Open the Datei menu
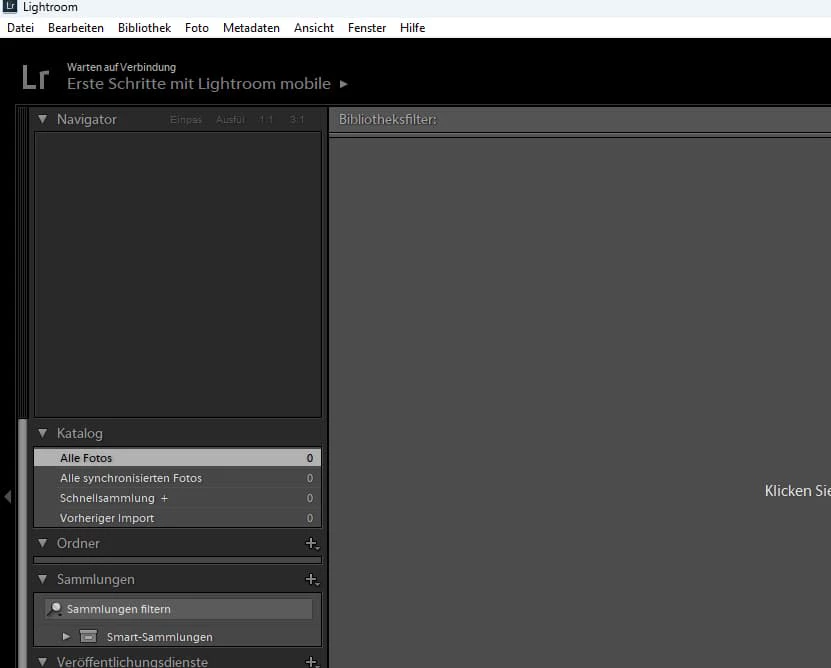 tap(21, 28)
